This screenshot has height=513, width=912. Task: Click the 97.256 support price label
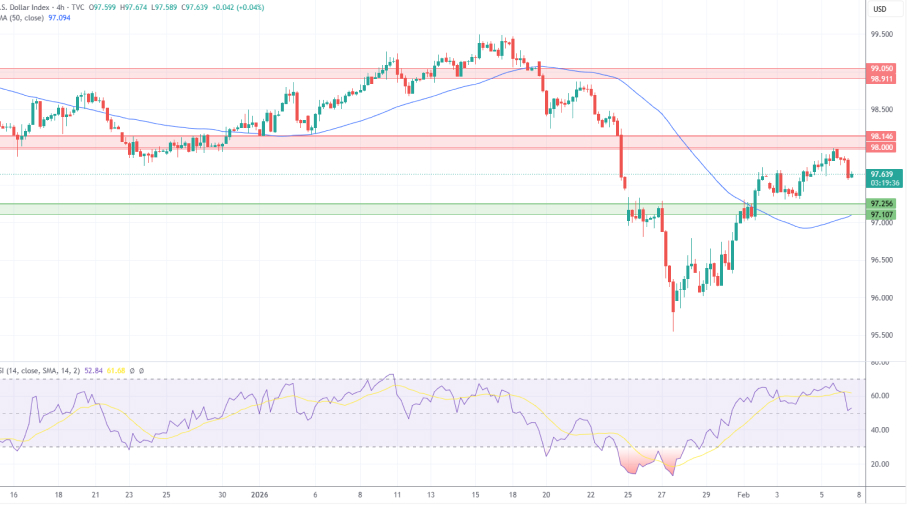point(882,204)
